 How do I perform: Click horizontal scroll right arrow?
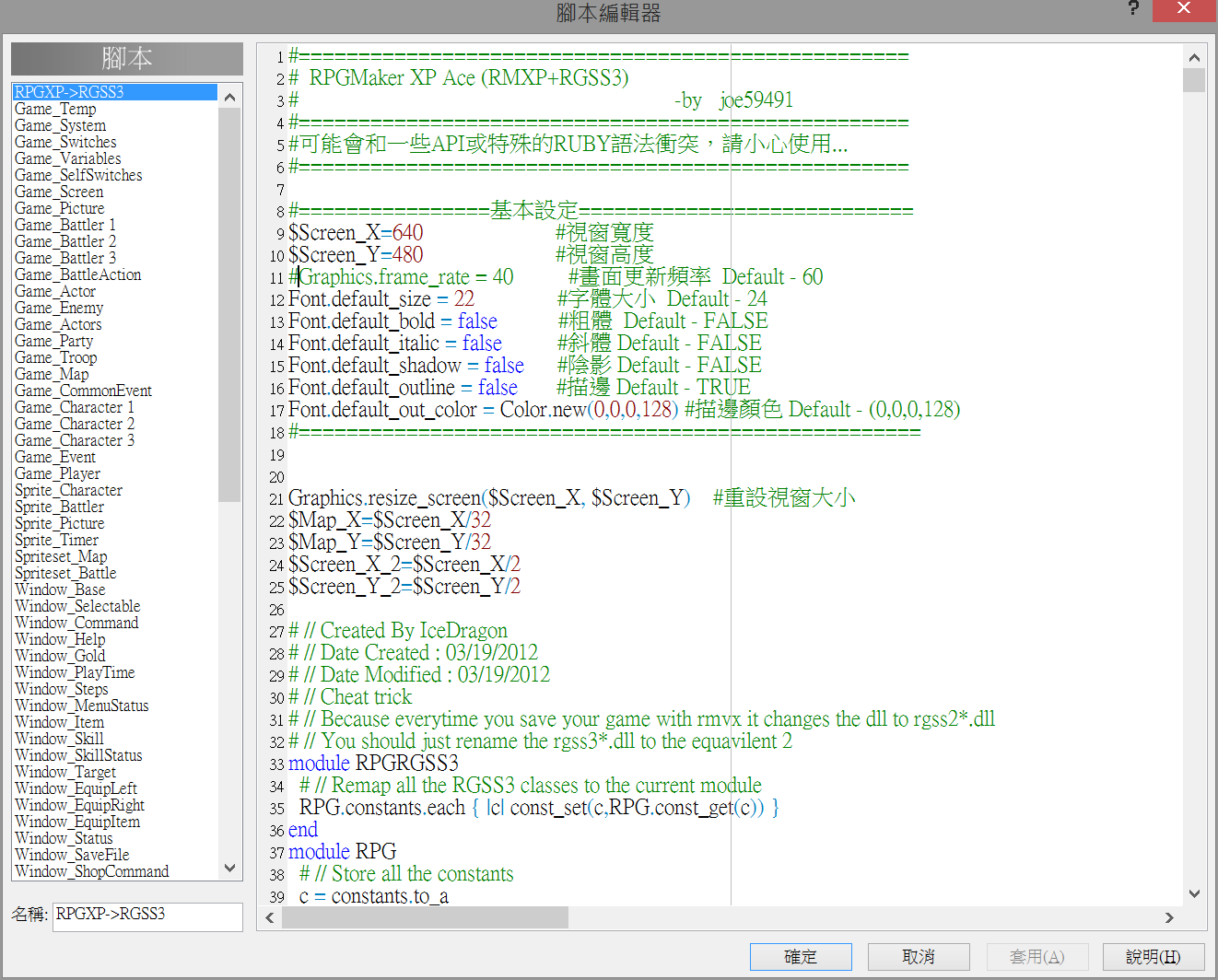(x=1169, y=917)
